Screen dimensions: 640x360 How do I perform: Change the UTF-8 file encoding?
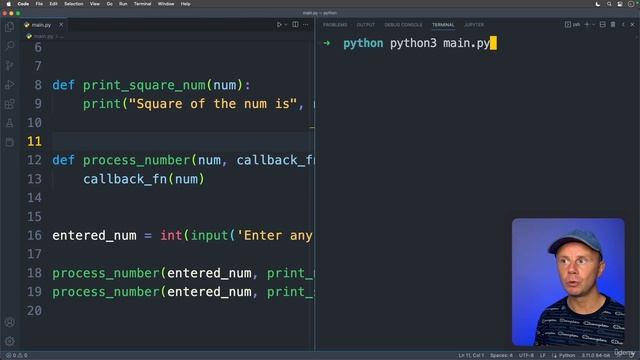(526, 355)
